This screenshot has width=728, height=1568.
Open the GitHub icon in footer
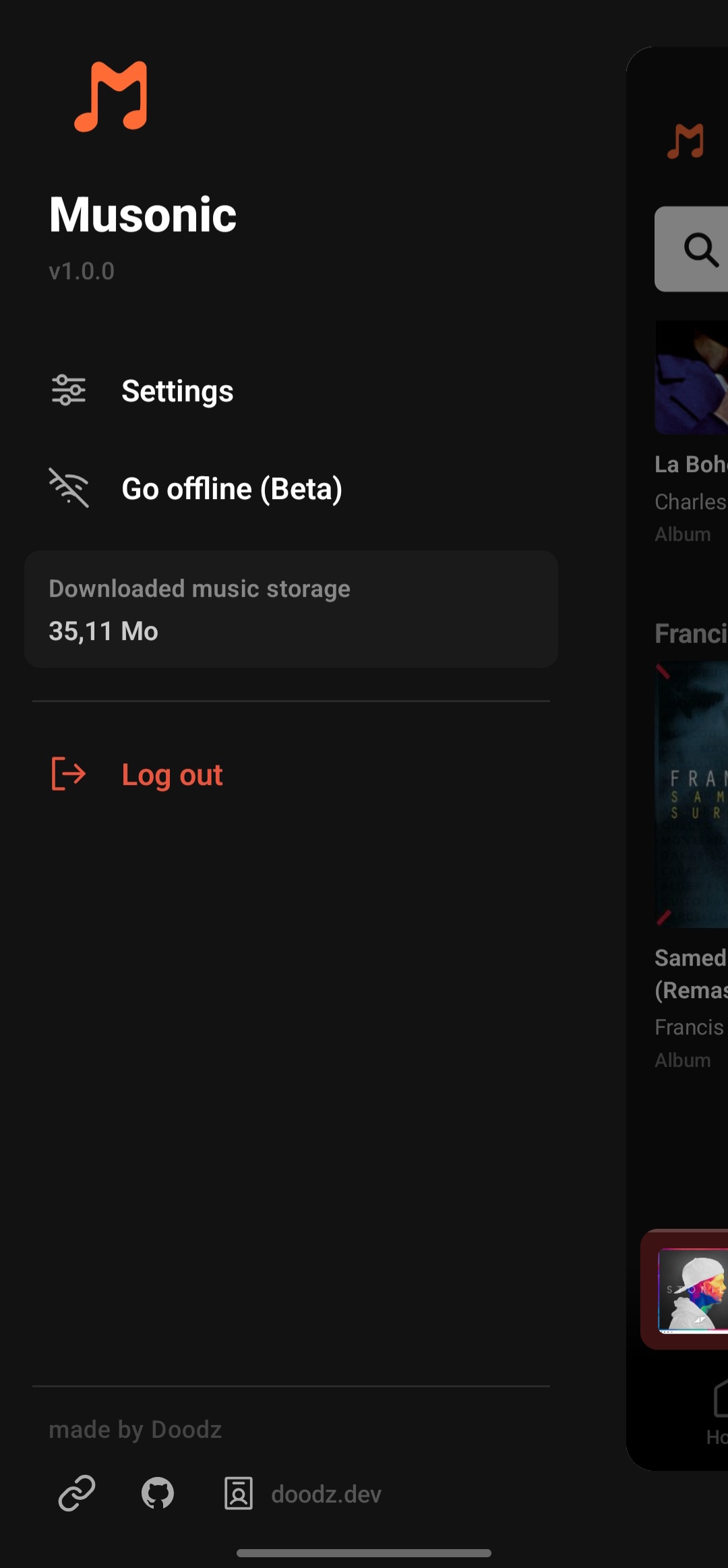(158, 1493)
